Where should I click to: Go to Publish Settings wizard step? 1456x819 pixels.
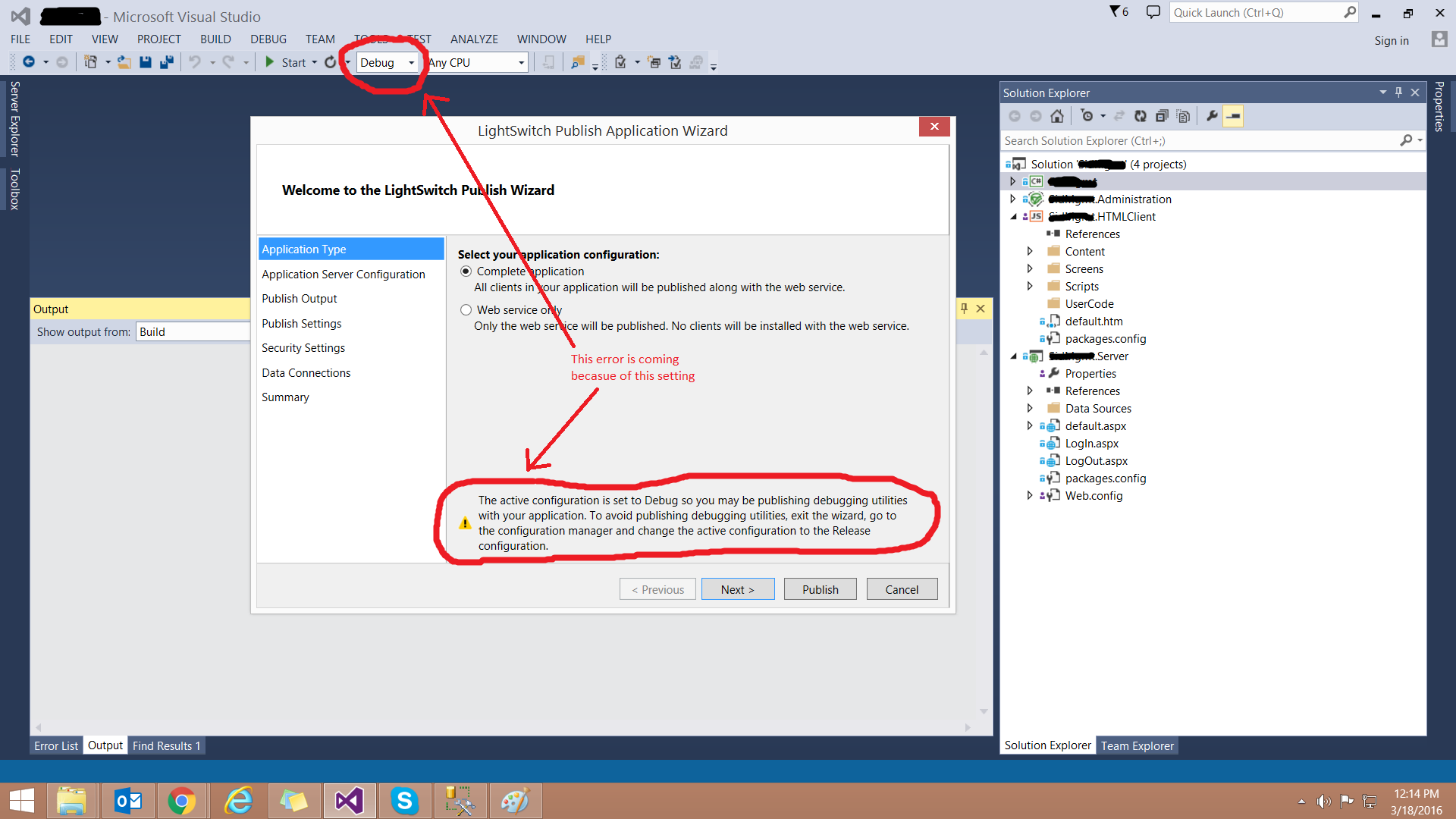click(302, 323)
